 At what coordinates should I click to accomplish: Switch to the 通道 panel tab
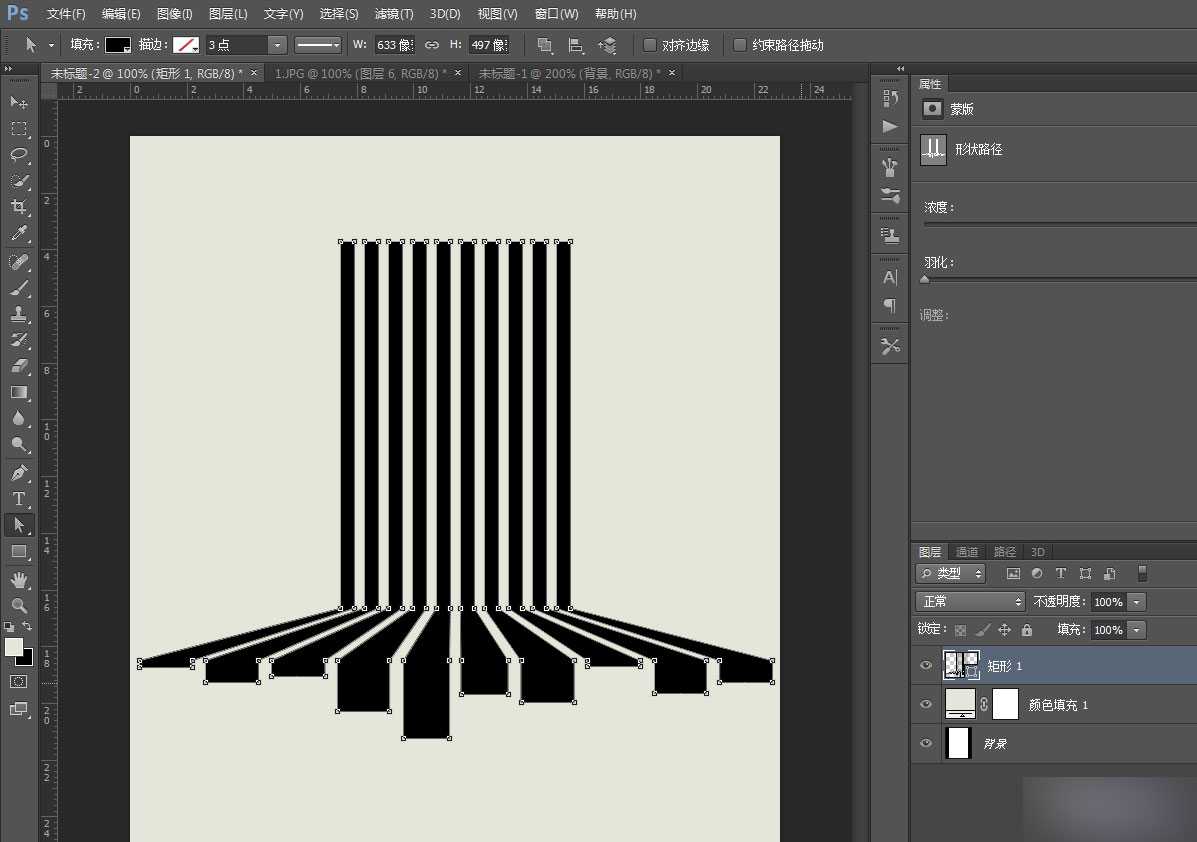[967, 552]
